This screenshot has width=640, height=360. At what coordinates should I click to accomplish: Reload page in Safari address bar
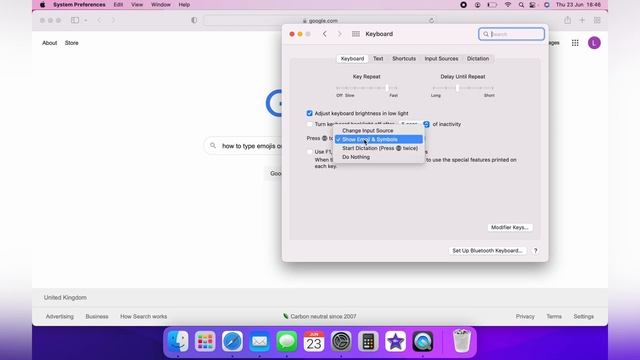click(431, 20)
